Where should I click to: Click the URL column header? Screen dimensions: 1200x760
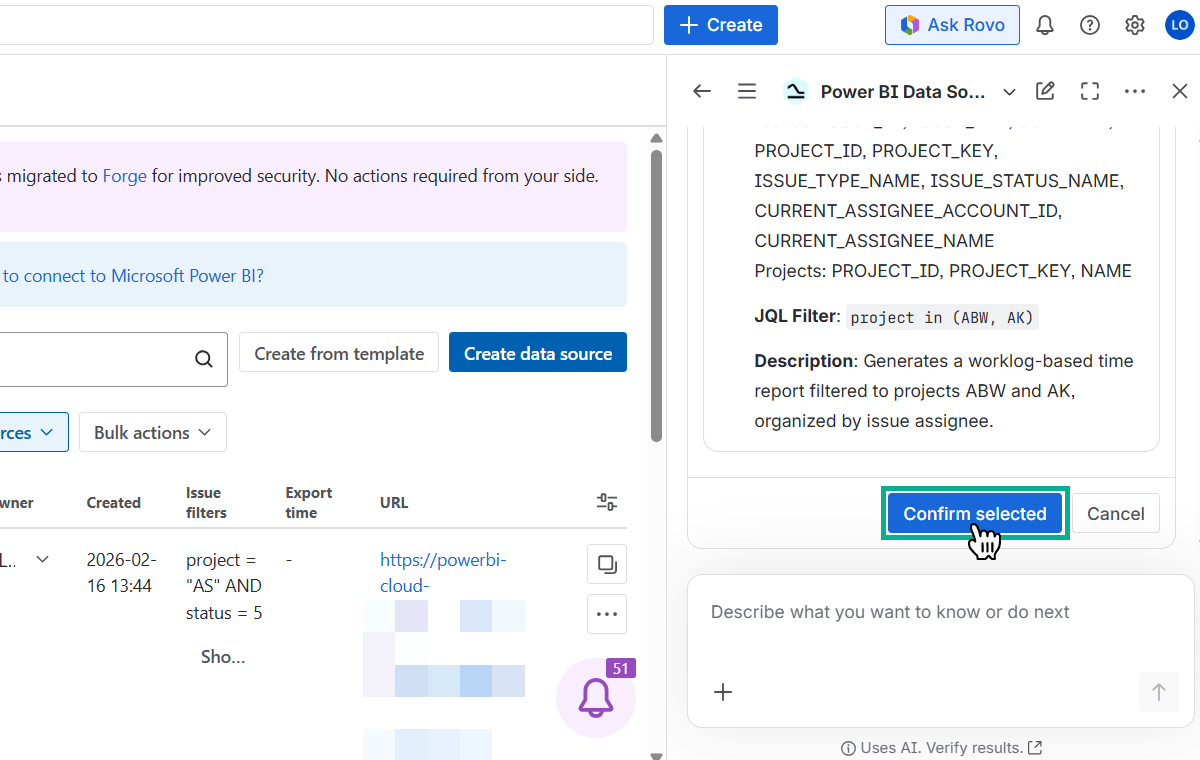(x=394, y=502)
